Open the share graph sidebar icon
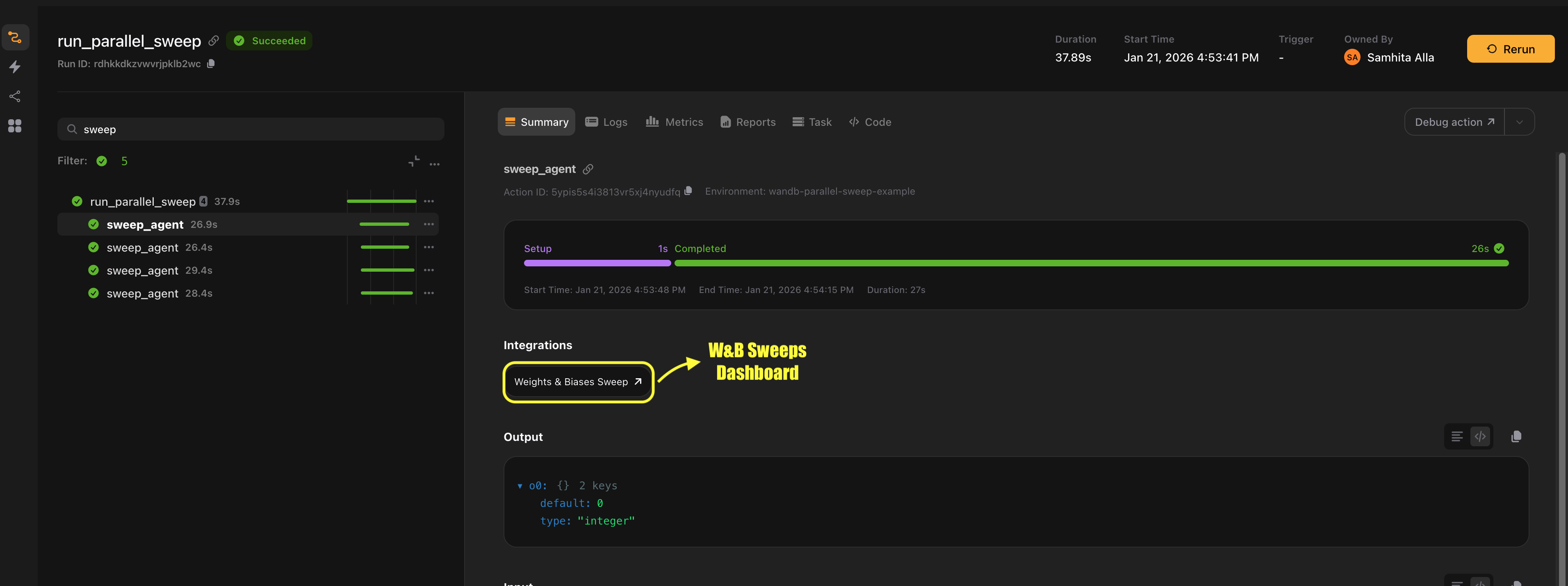The image size is (1568, 586). 15,96
